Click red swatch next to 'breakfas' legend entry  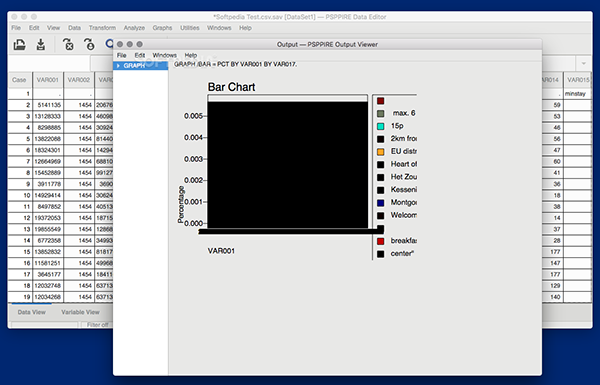[x=380, y=241]
